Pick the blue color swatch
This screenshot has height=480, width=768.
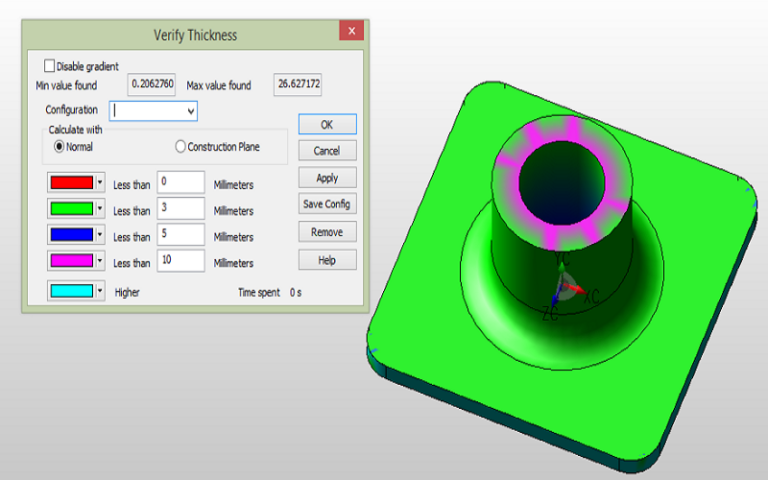pos(72,234)
